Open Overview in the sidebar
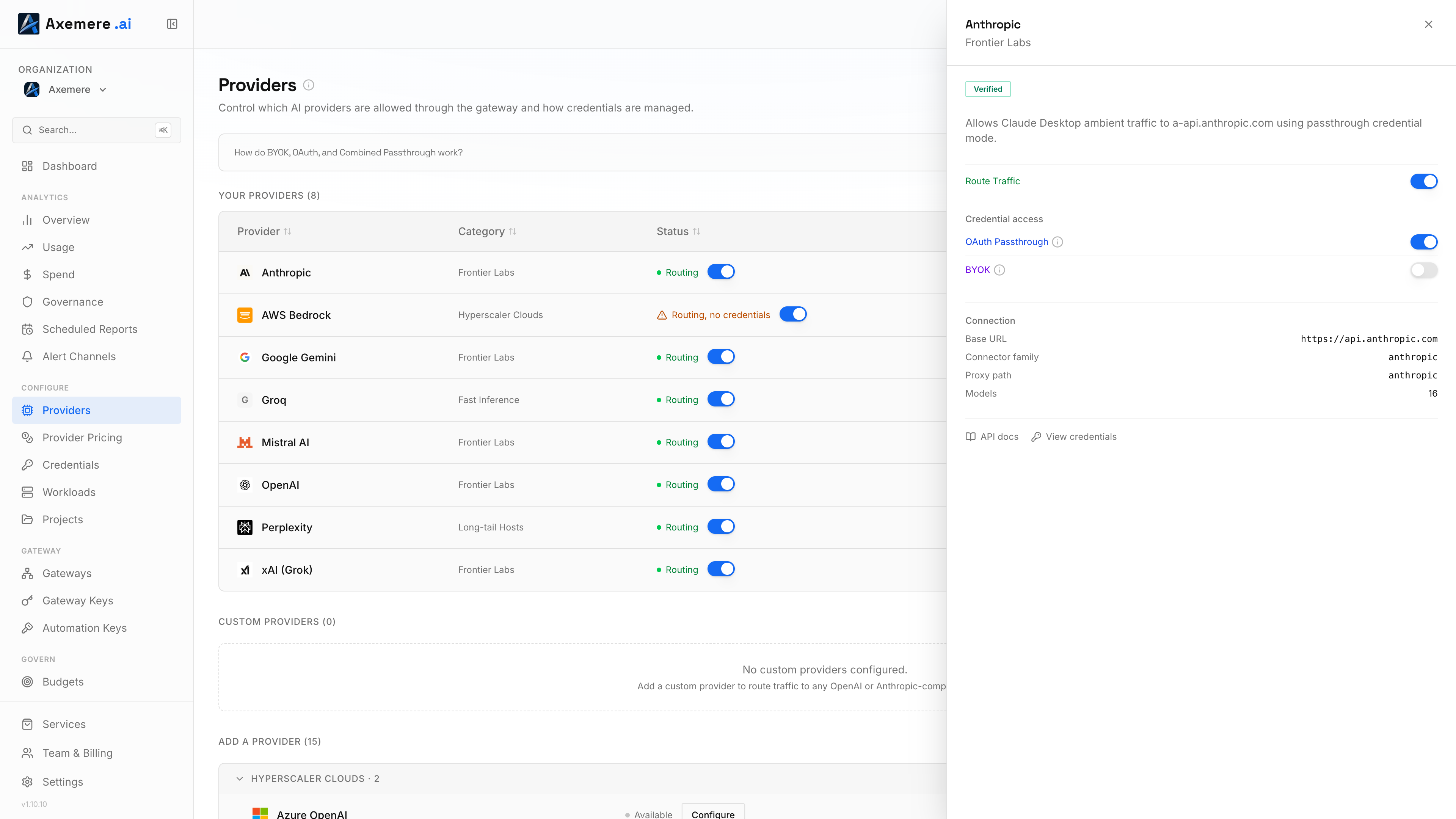Viewport: 1456px width, 819px height. tap(97, 220)
